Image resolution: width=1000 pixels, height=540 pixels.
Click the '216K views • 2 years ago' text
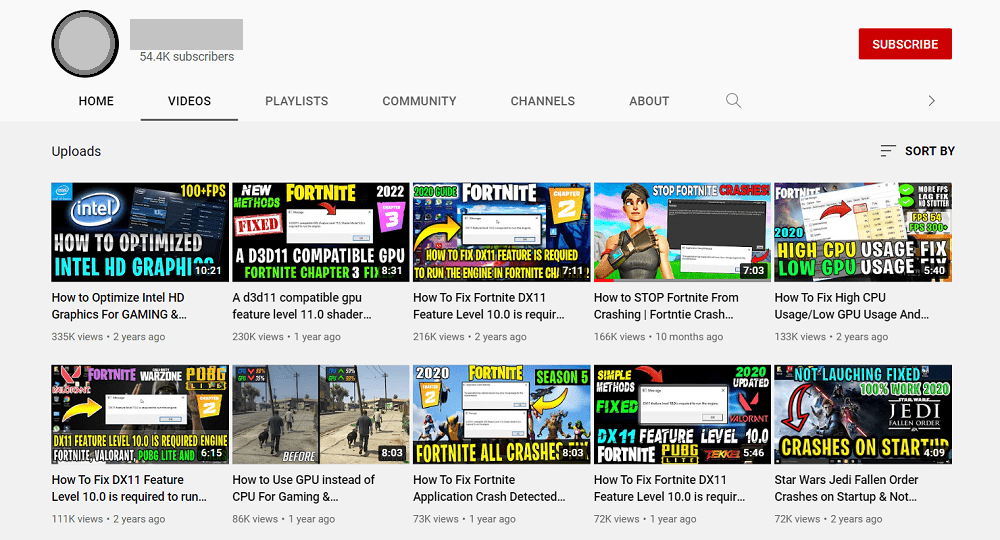click(470, 337)
